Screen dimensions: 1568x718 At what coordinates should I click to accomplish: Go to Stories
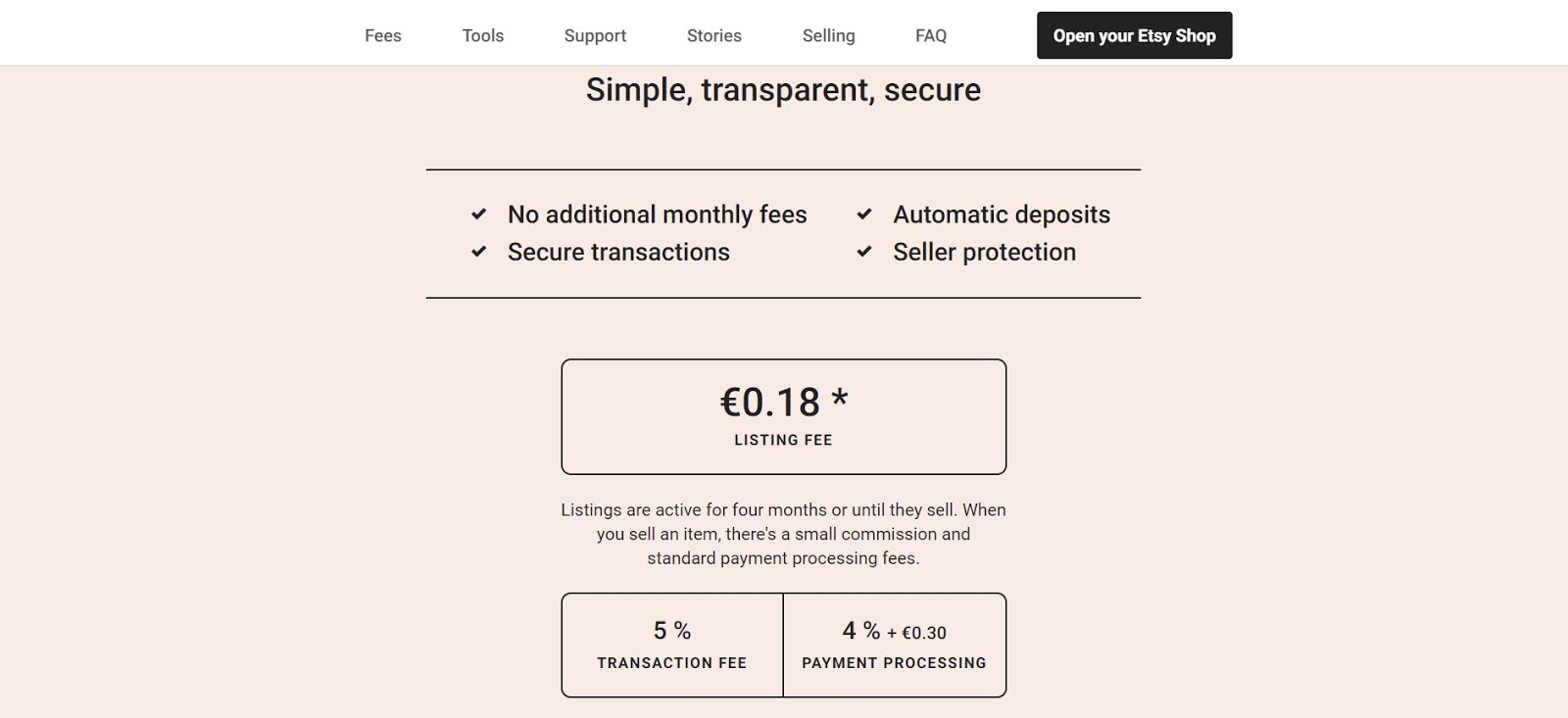click(x=713, y=35)
